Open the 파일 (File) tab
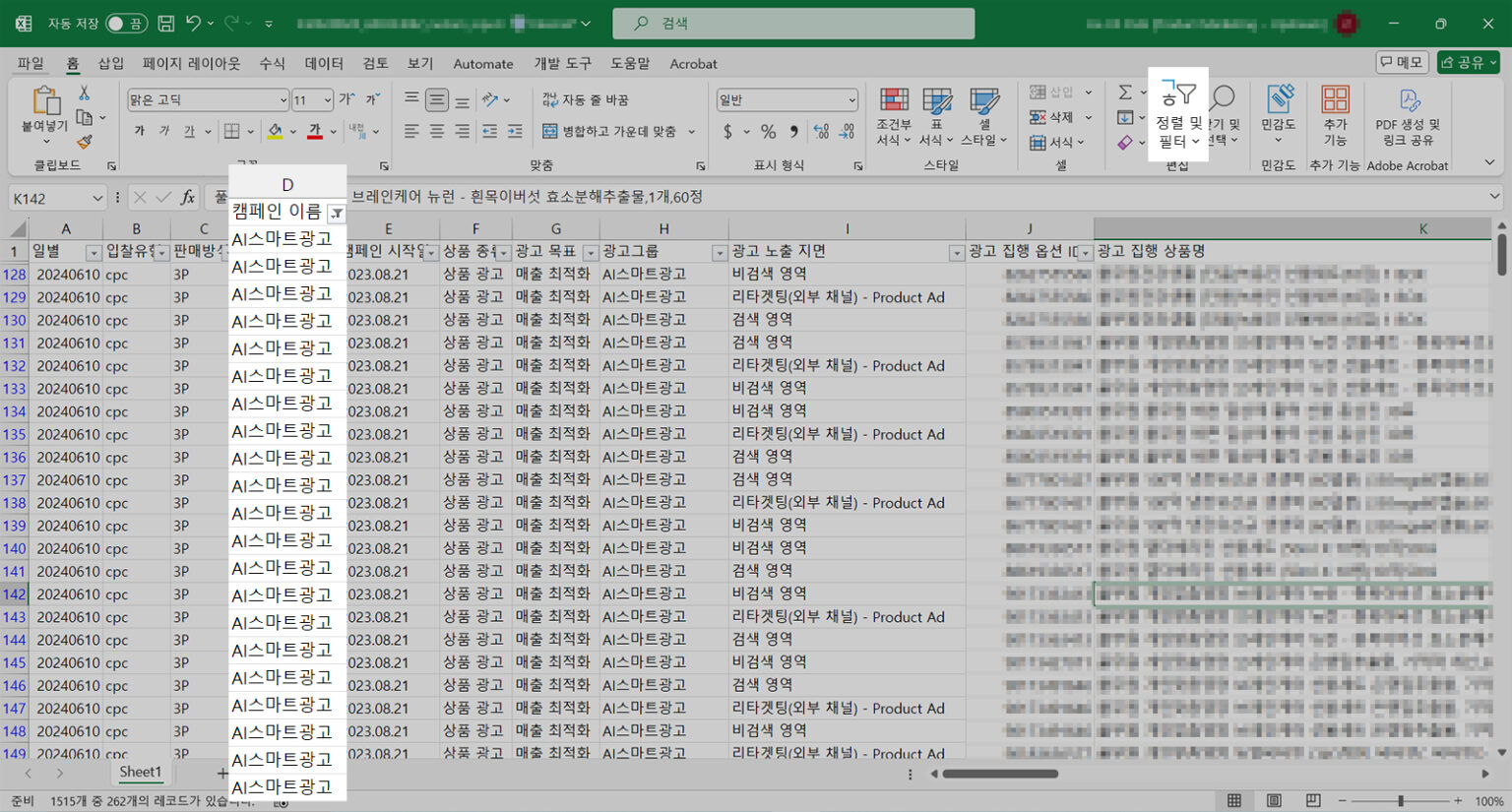Screen dimensions: 1512x812 31,63
